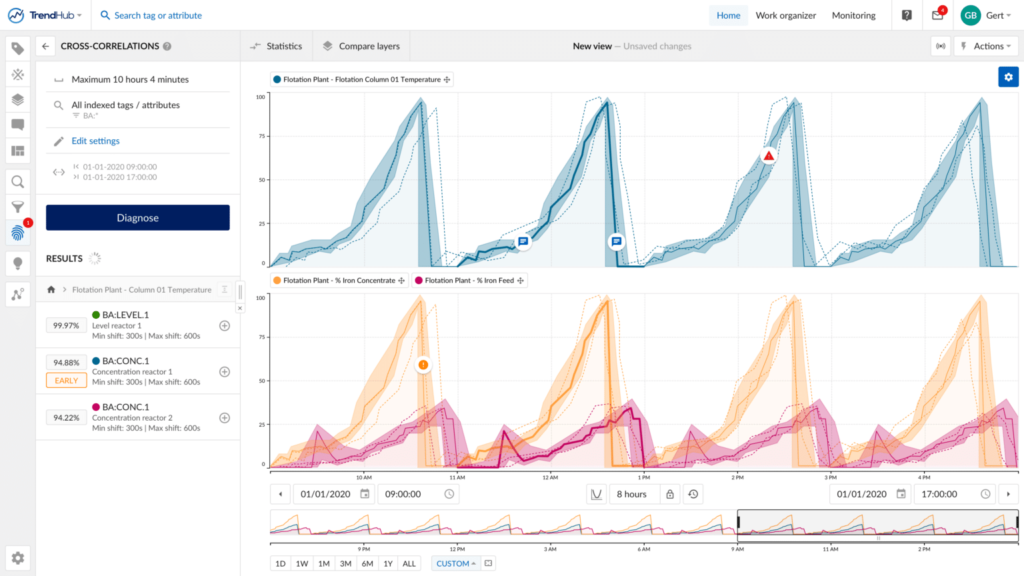This screenshot has width=1024, height=576.
Task: Open the Statistics tab
Action: click(276, 46)
